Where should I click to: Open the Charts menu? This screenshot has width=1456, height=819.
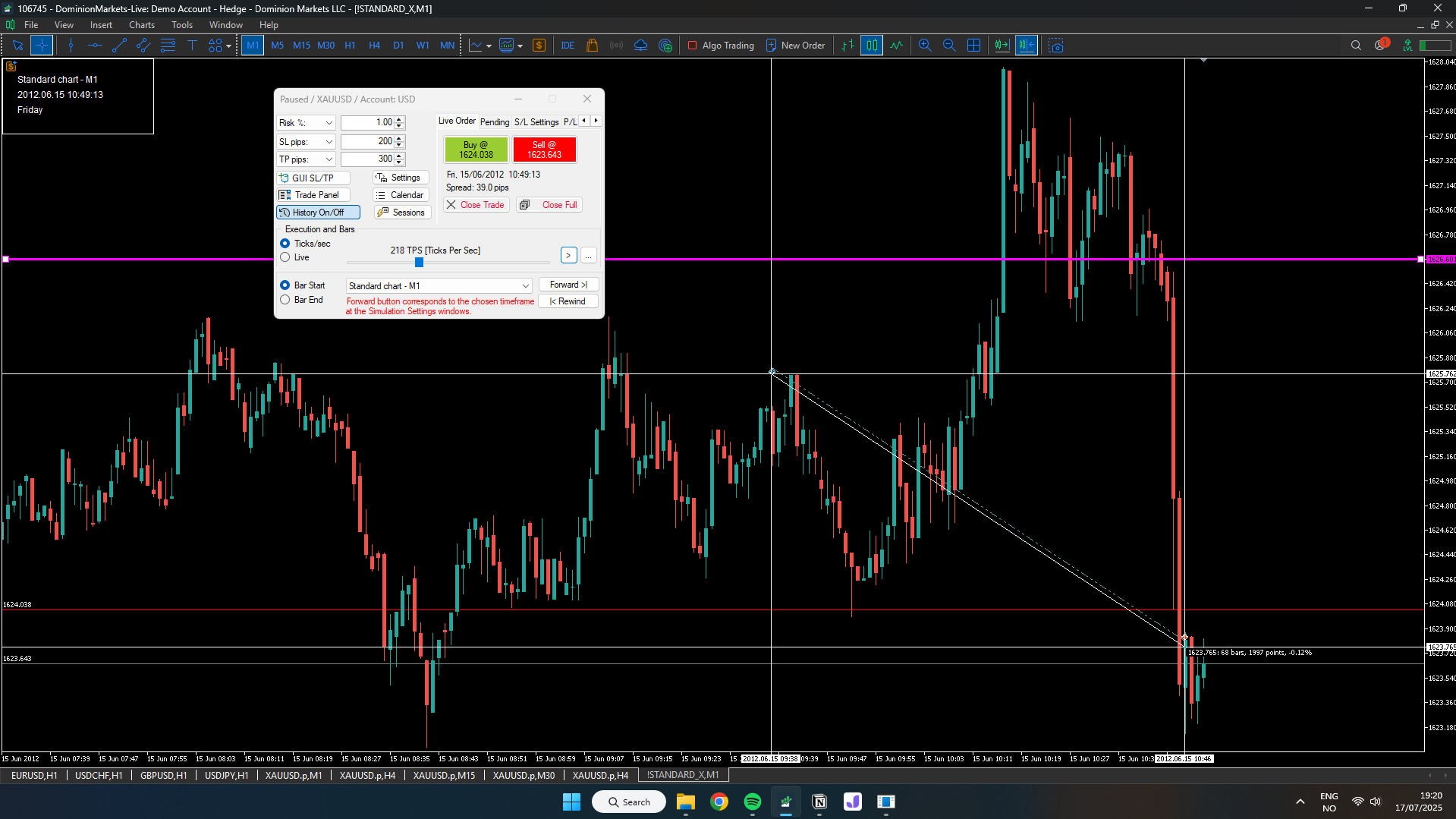(x=142, y=25)
